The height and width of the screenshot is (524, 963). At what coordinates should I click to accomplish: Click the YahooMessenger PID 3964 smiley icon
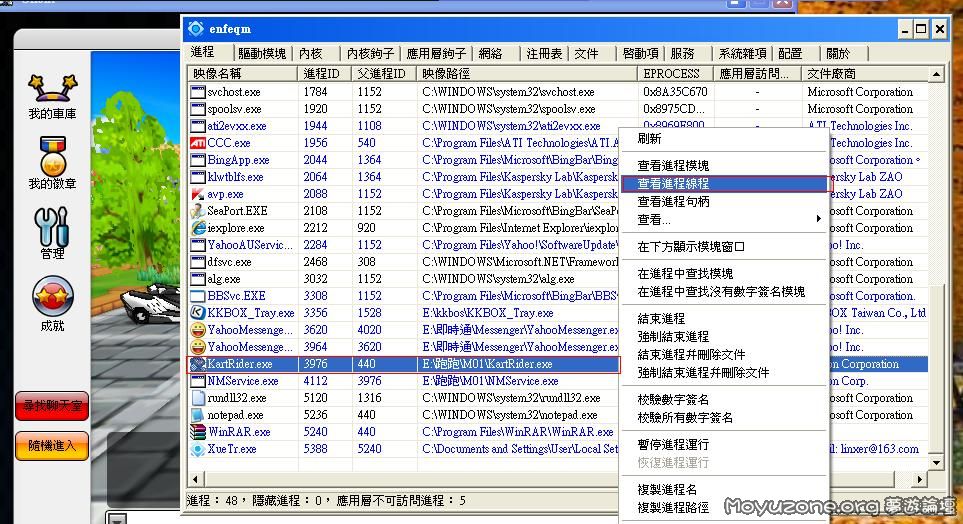[x=198, y=347]
